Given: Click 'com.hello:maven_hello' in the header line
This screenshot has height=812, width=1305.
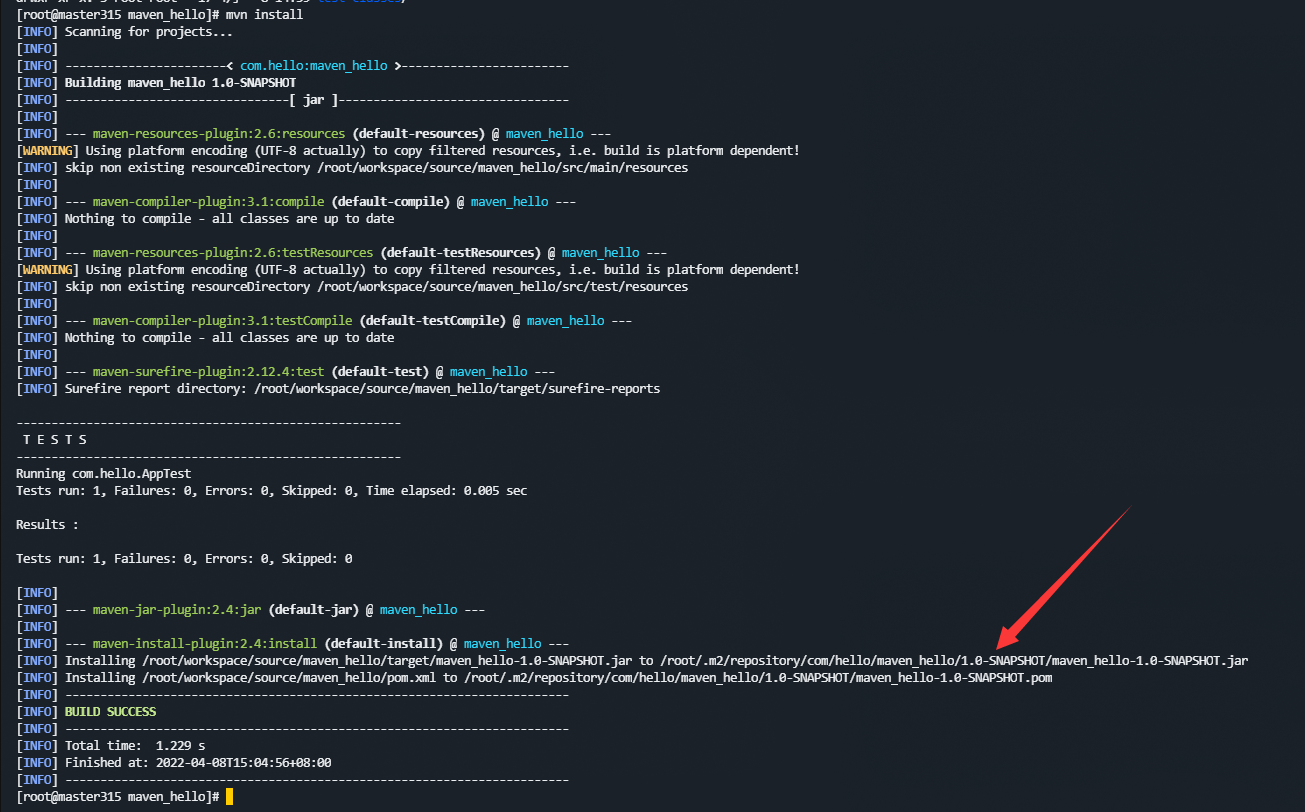Looking at the screenshot, I should [313, 66].
